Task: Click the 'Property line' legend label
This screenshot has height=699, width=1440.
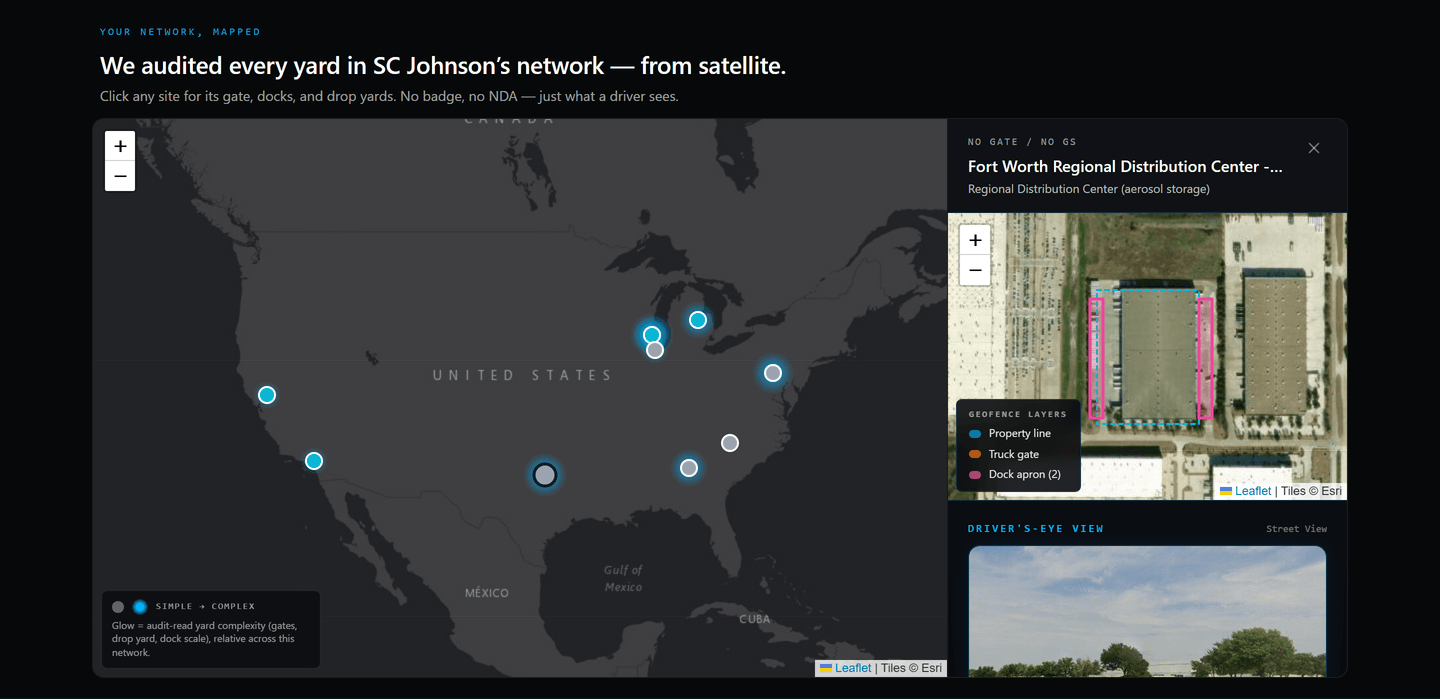Action: [x=1020, y=434]
